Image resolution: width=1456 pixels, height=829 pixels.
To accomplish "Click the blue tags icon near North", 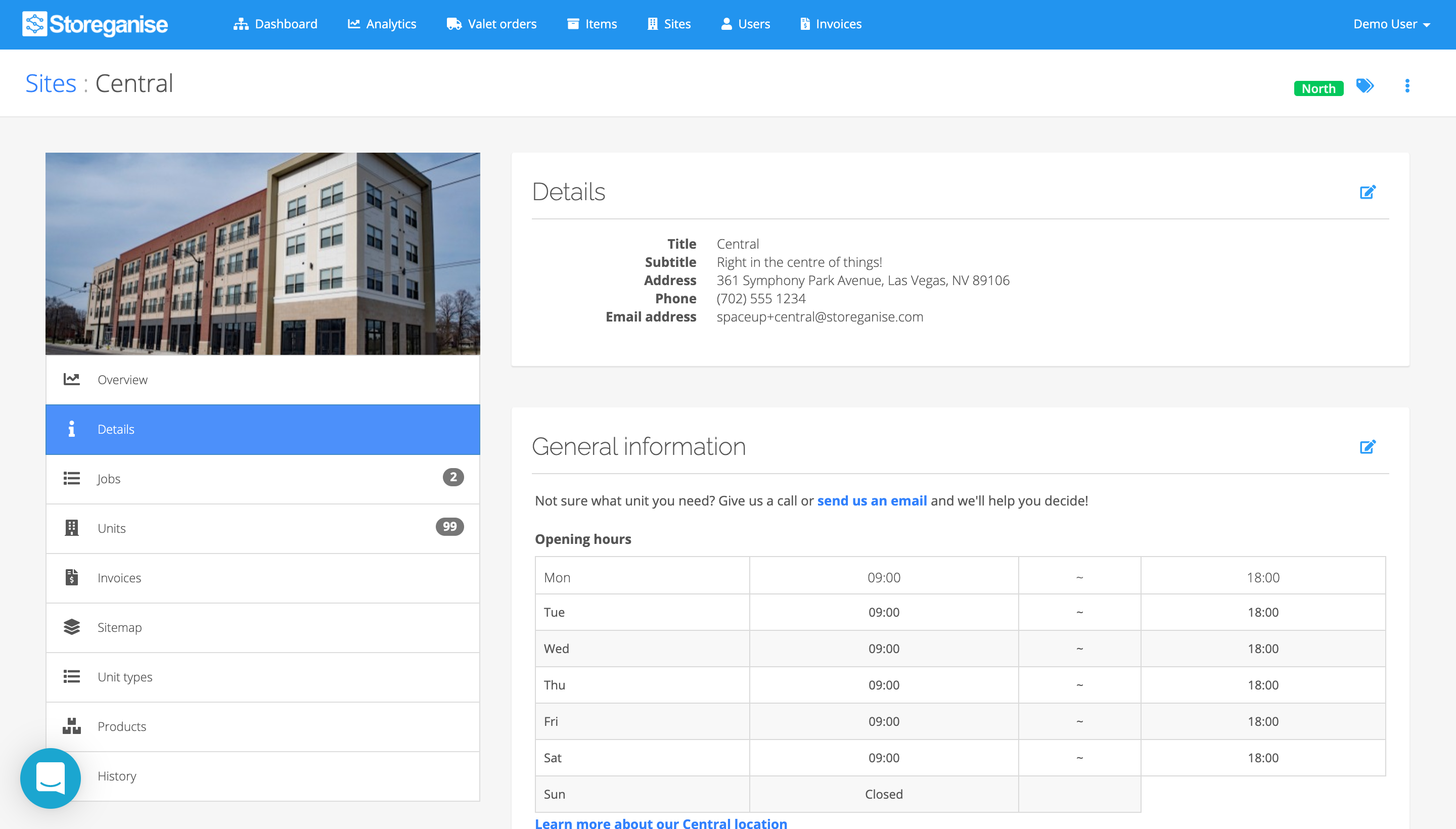I will point(1364,86).
